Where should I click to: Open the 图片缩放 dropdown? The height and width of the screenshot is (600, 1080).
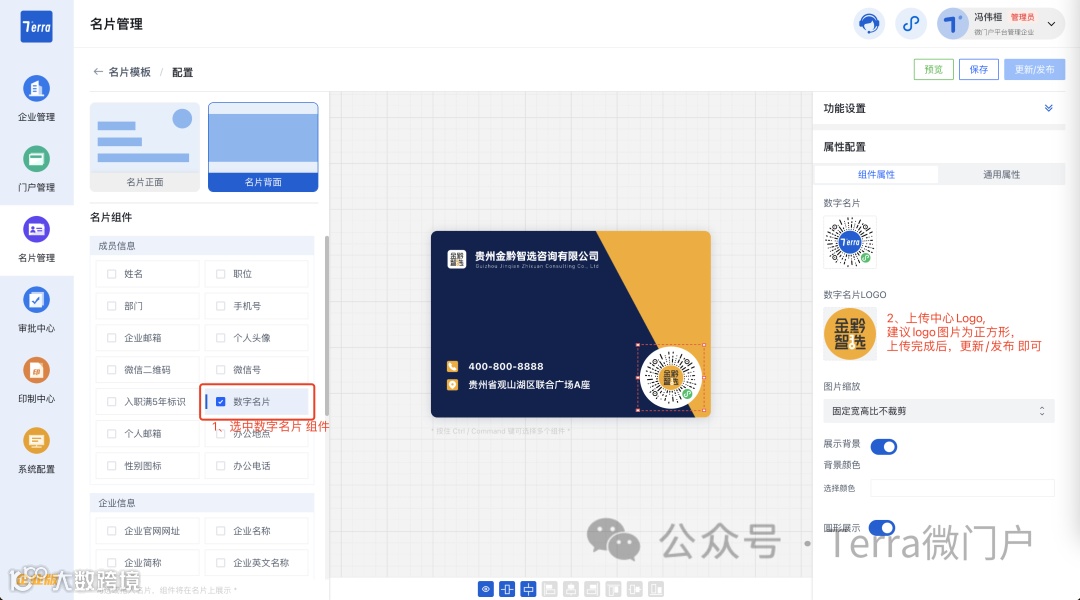(939, 411)
